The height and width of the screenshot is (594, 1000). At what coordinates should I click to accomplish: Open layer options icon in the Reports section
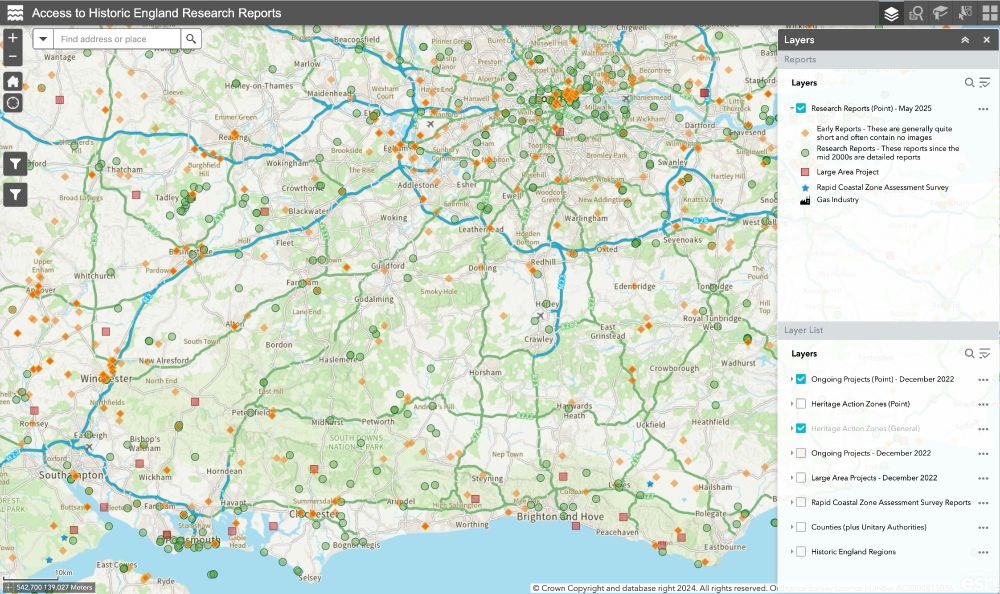tap(985, 82)
